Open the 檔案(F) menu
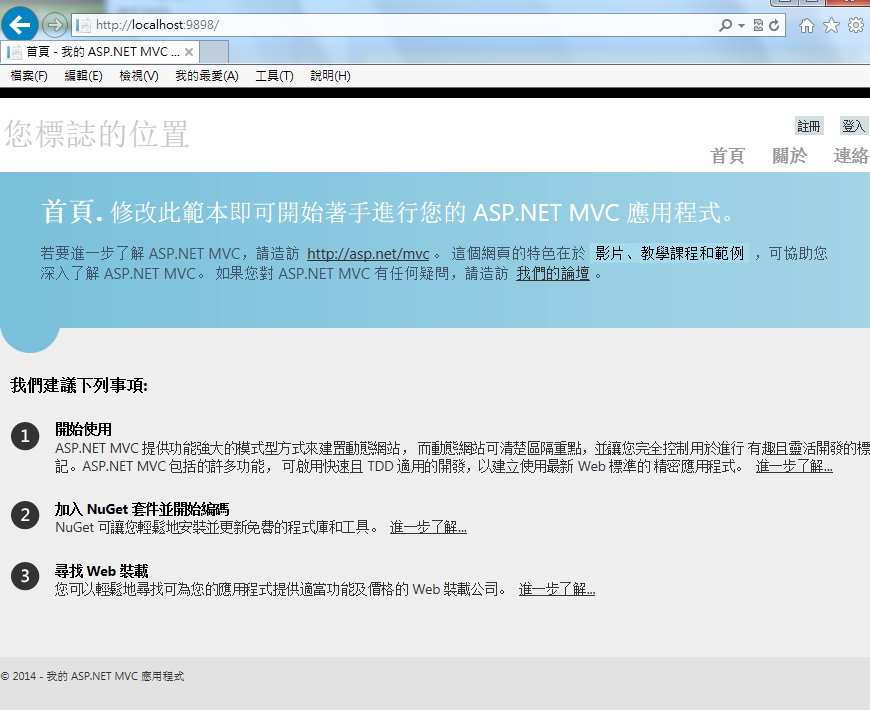 (29, 75)
